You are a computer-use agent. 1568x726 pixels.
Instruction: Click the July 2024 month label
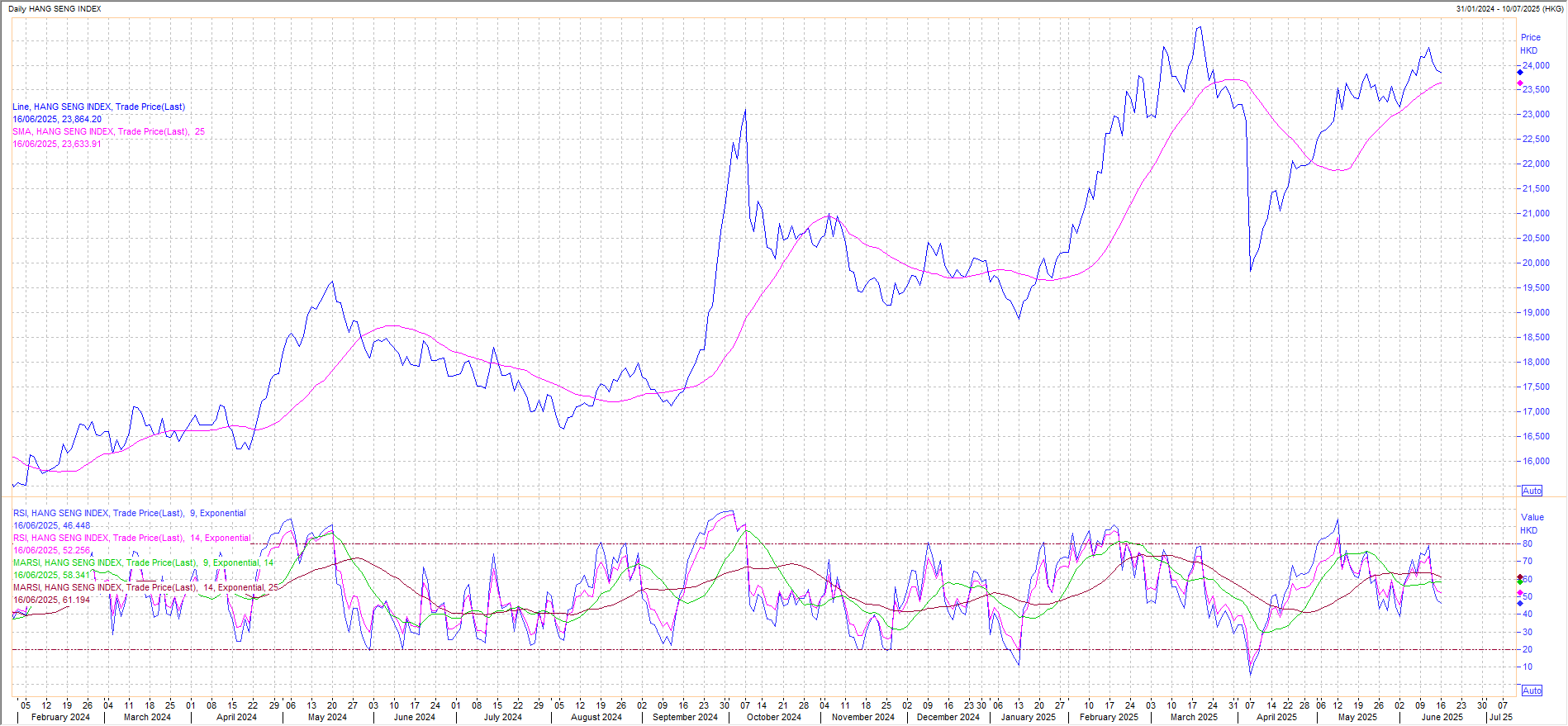(502, 717)
